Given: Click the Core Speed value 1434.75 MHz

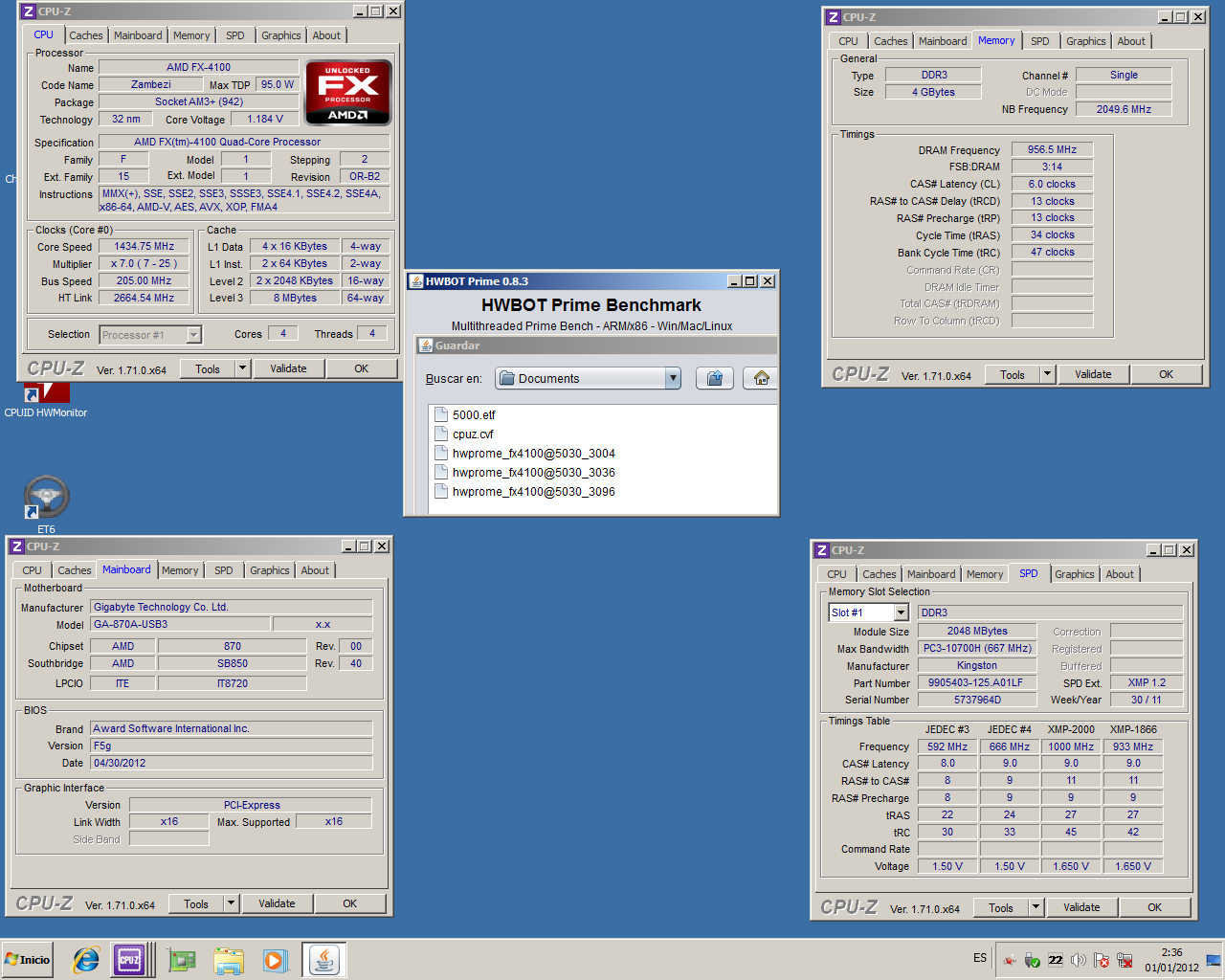Looking at the screenshot, I should tap(144, 246).
